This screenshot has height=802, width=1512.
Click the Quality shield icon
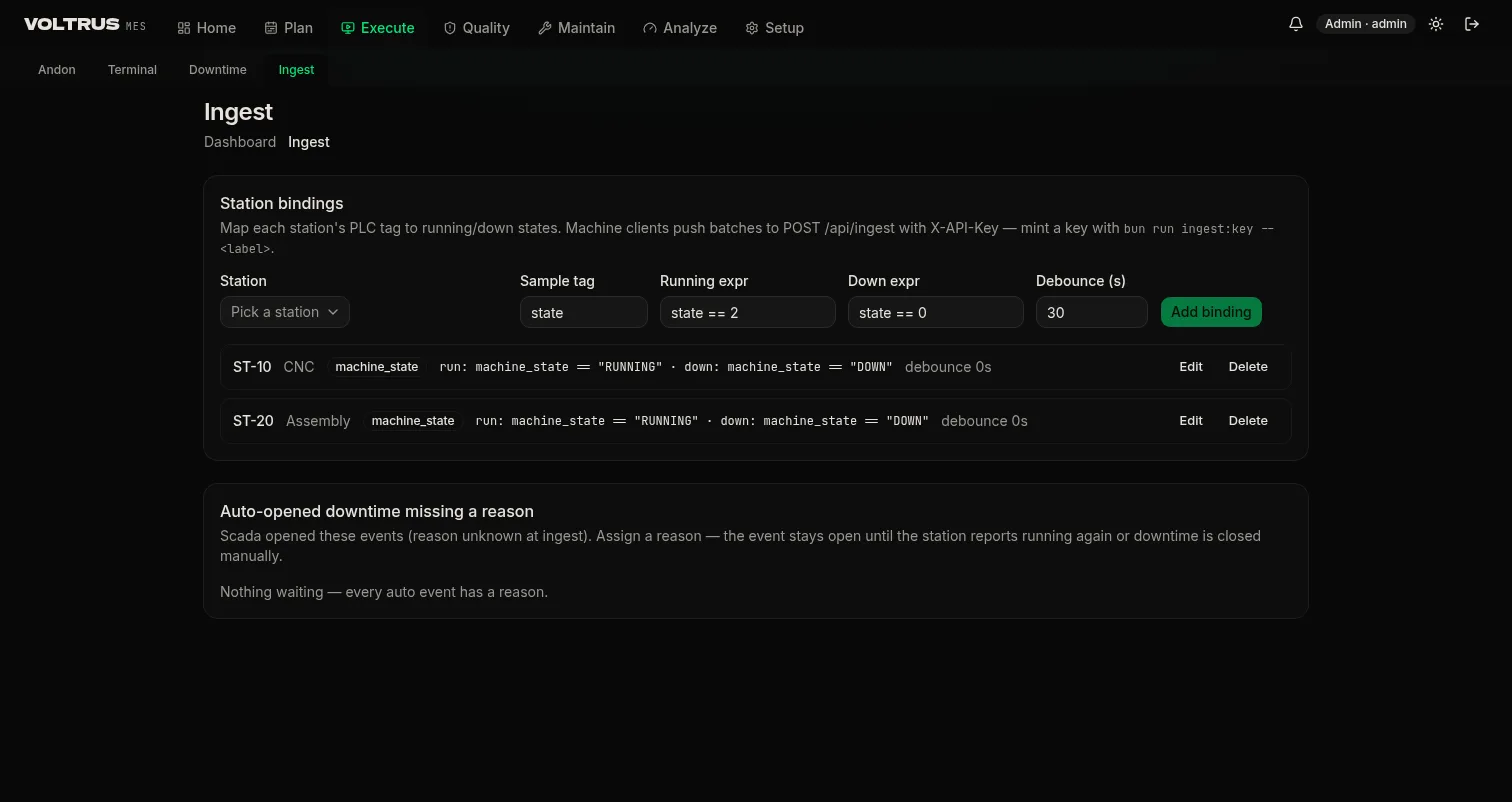point(450,28)
